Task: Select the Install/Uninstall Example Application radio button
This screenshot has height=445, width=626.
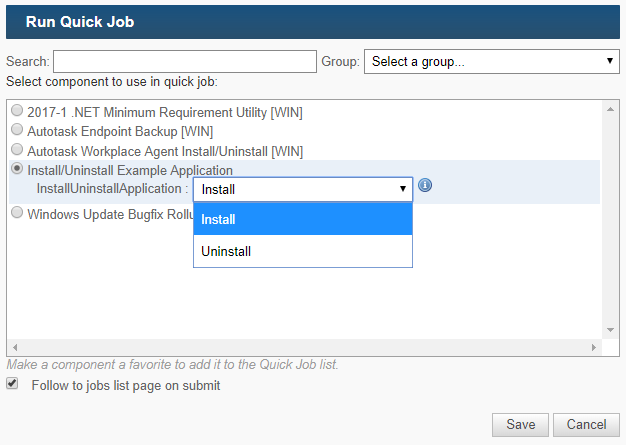Action: [x=17, y=168]
